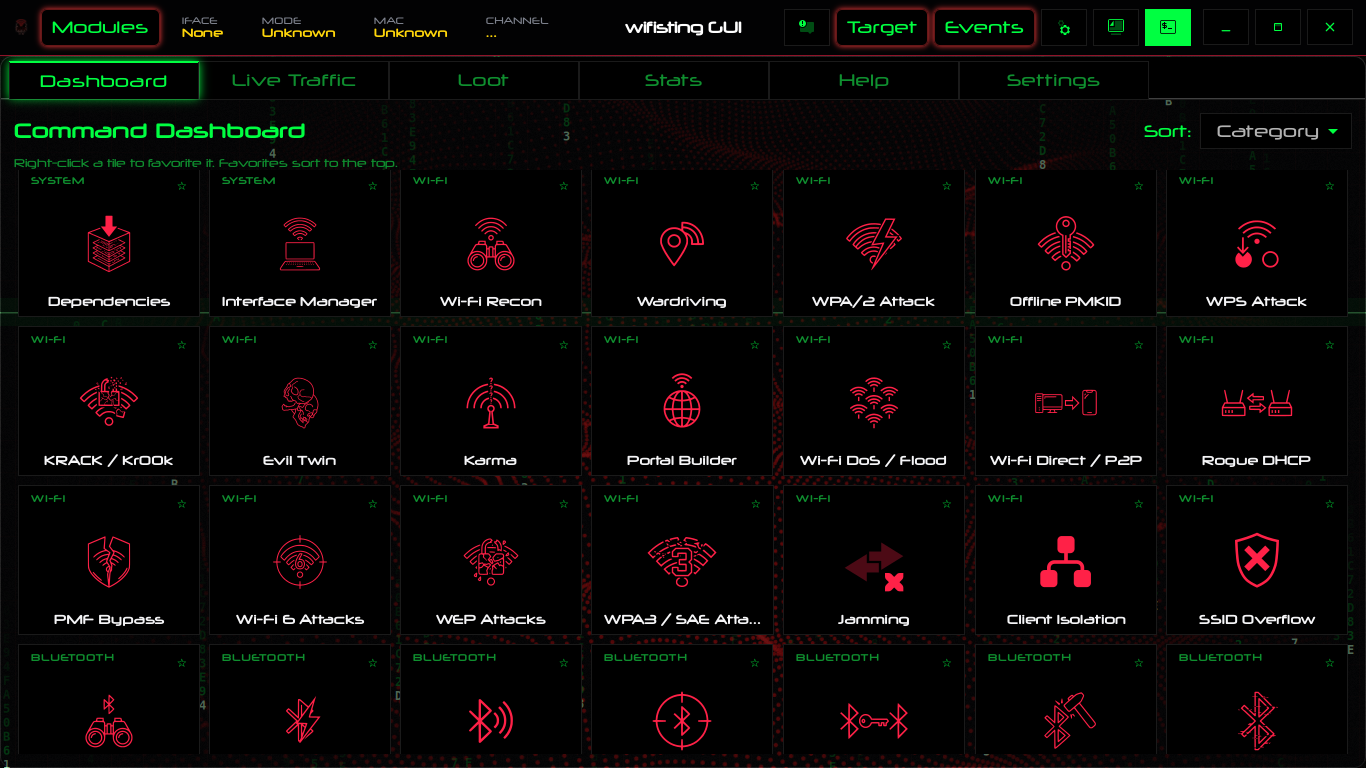Image resolution: width=1366 pixels, height=768 pixels.
Task: Open the Help tab
Action: 864,81
